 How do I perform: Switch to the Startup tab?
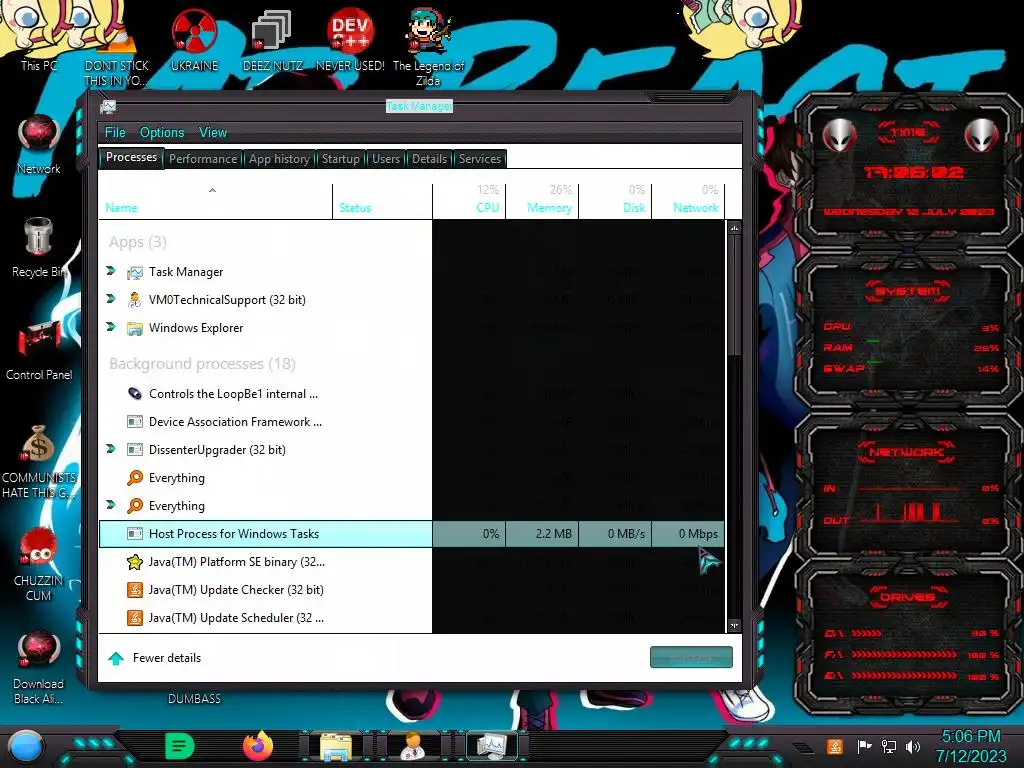[340, 159]
